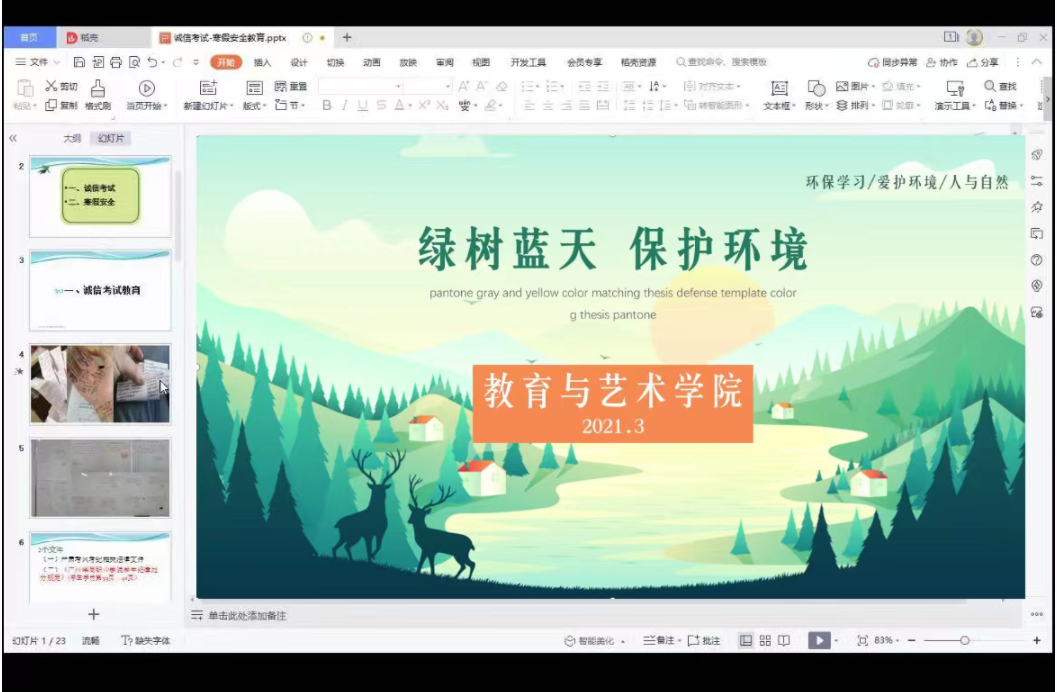1057x692 pixels.
Task: Click the print icon in quick access toolbar
Action: [x=116, y=62]
